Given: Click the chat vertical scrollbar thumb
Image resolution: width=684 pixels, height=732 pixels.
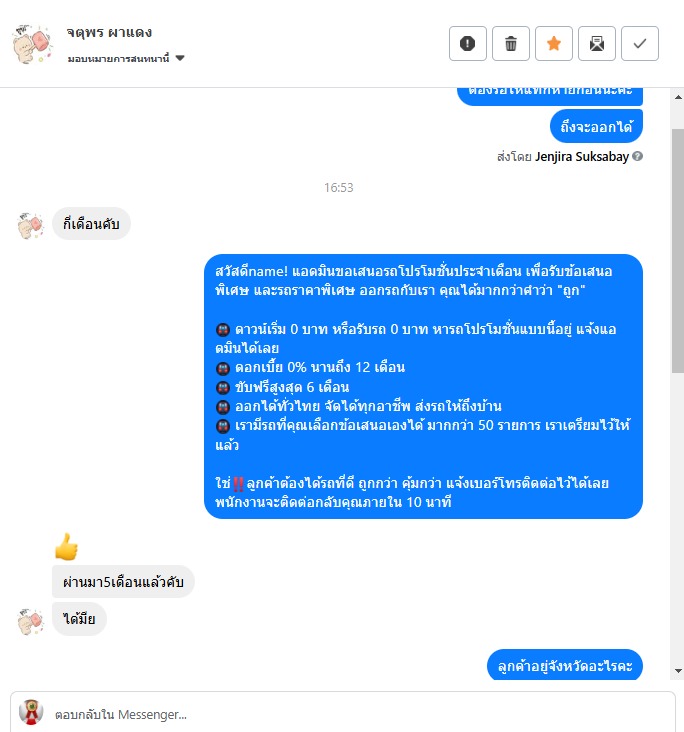Looking at the screenshot, I should click(678, 251).
